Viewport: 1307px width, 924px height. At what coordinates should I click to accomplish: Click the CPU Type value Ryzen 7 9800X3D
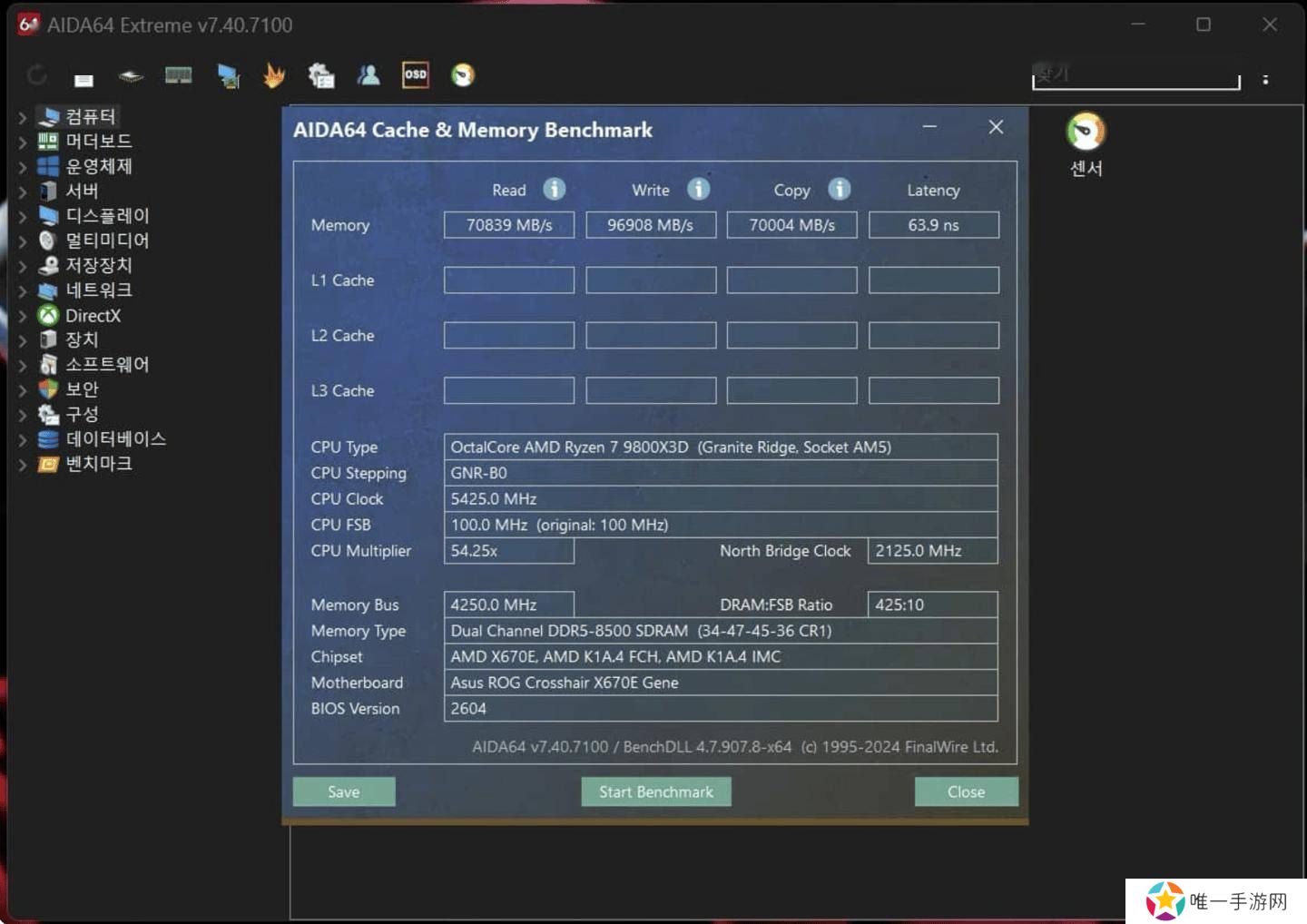721,447
